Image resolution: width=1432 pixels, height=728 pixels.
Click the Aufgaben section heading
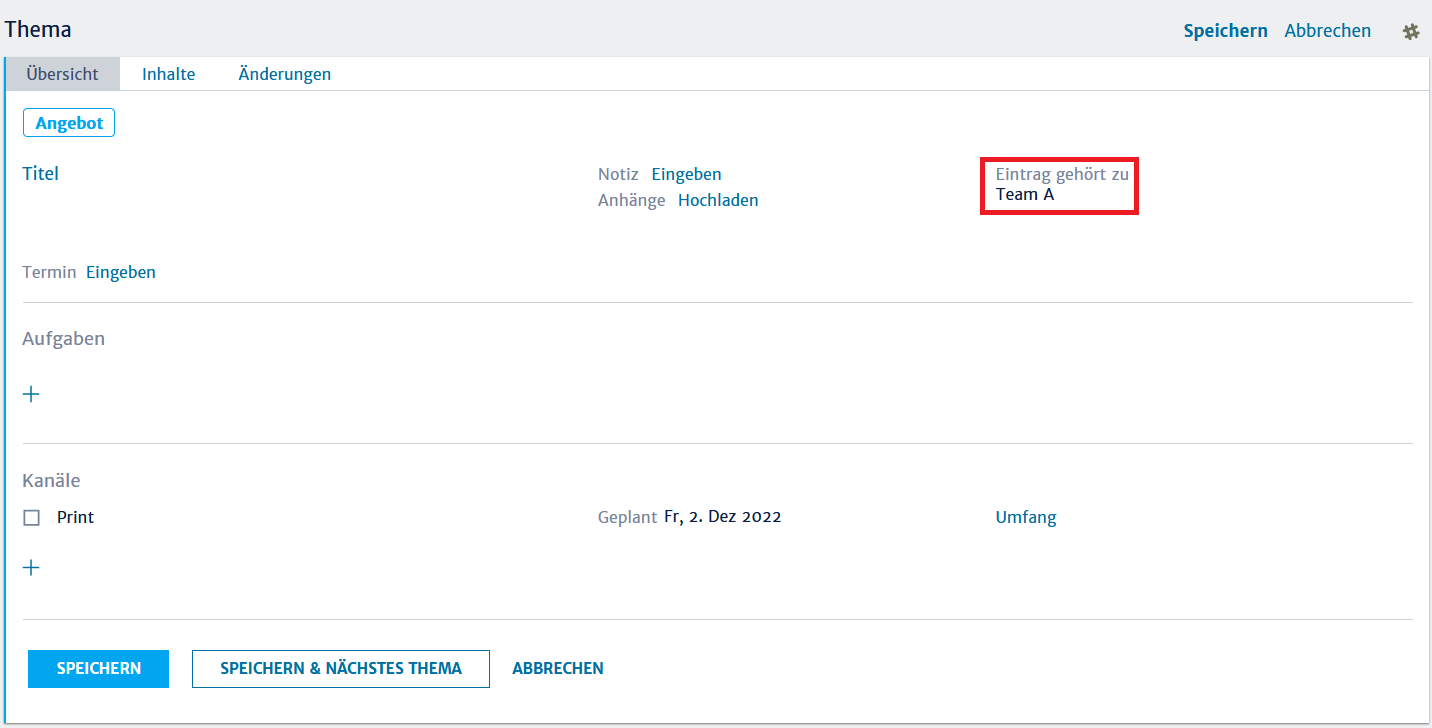click(x=63, y=339)
